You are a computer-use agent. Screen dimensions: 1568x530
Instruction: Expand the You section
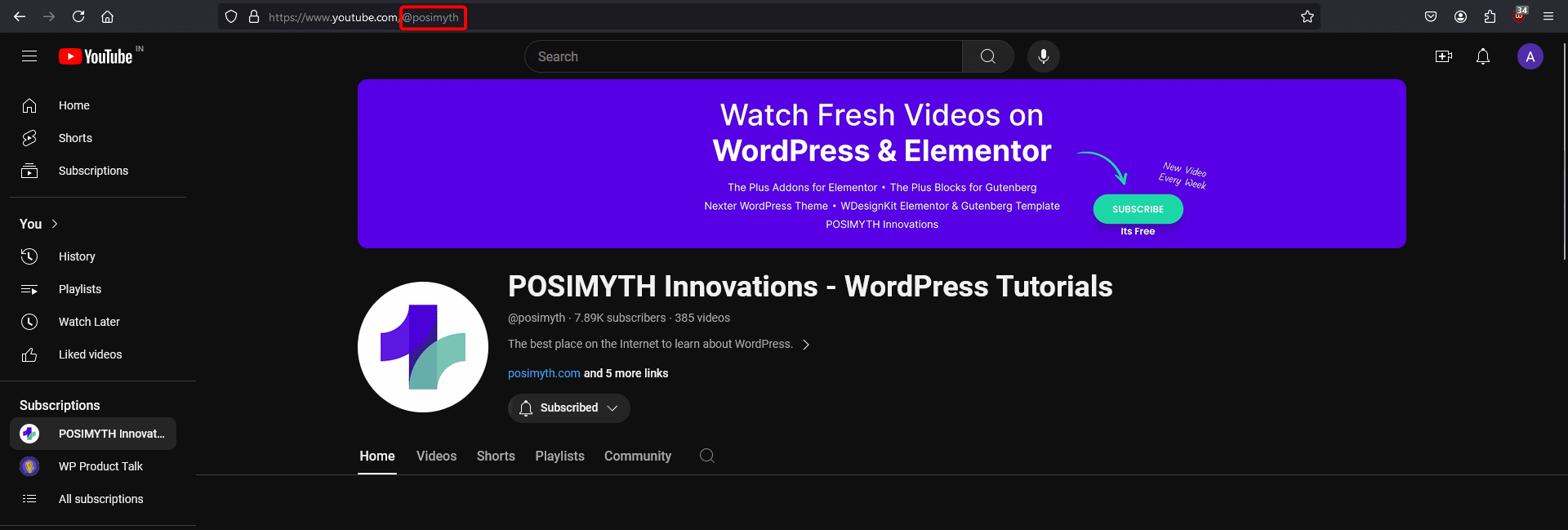coord(38,224)
